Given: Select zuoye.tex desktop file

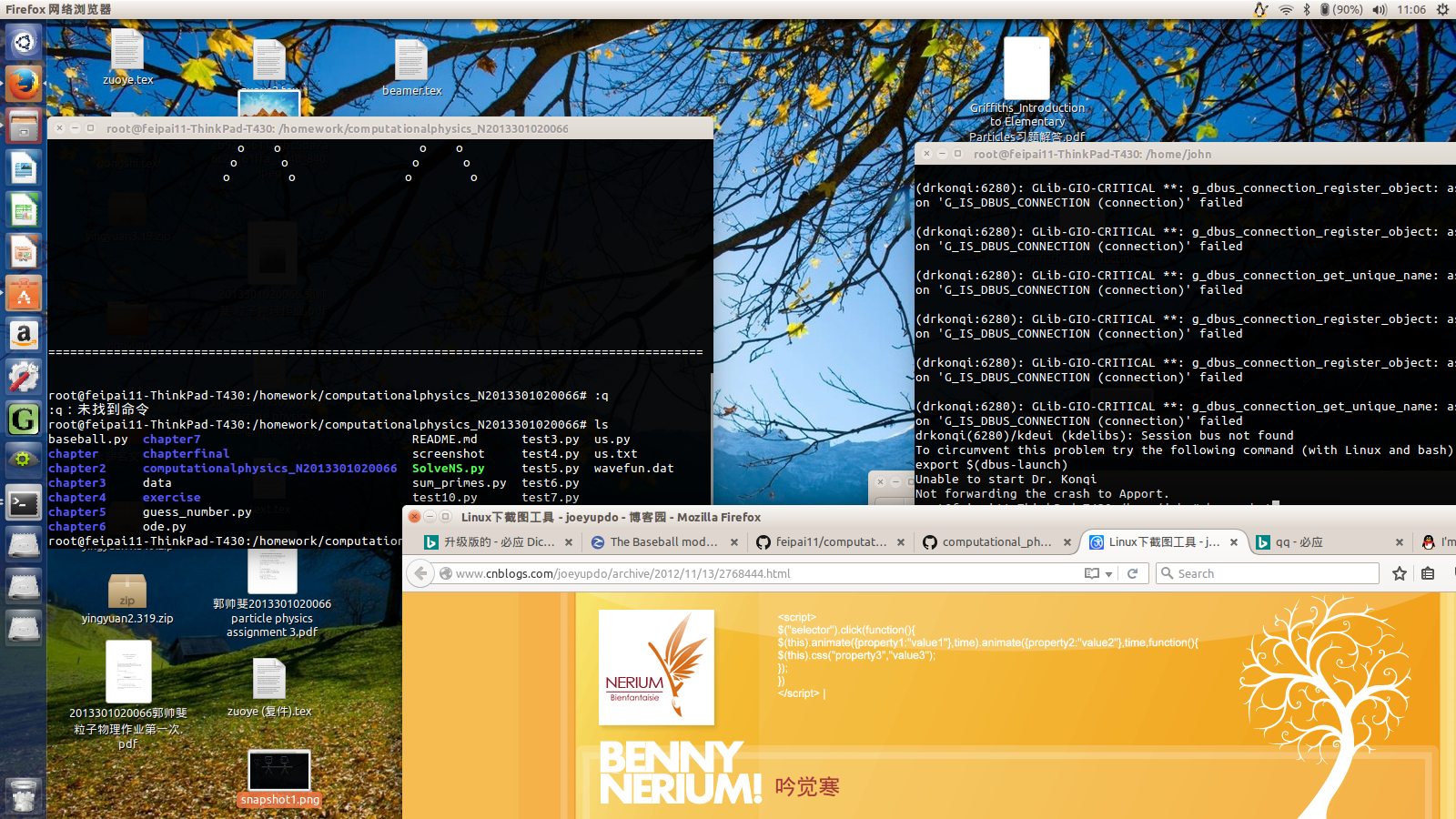Looking at the screenshot, I should point(127,56).
